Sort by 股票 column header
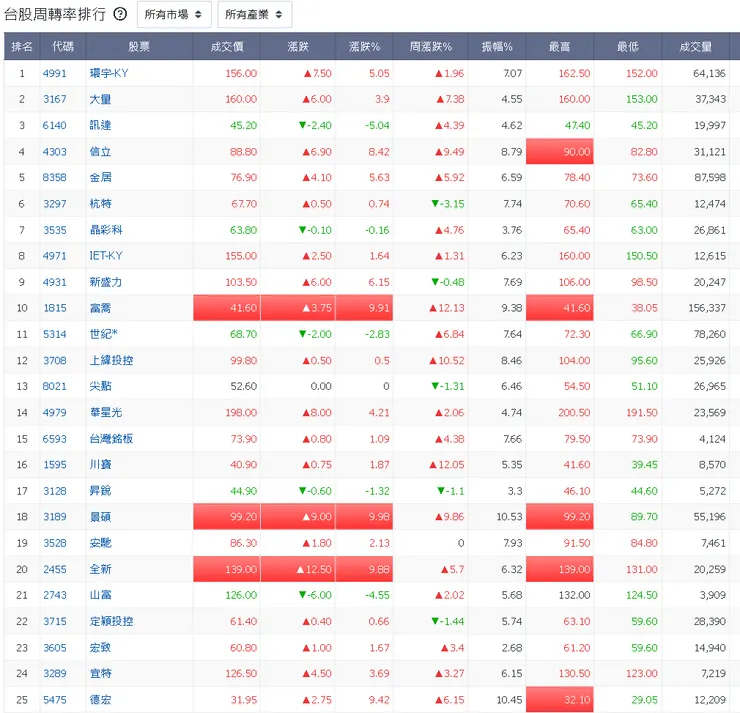This screenshot has height=713, width=740. point(139,46)
